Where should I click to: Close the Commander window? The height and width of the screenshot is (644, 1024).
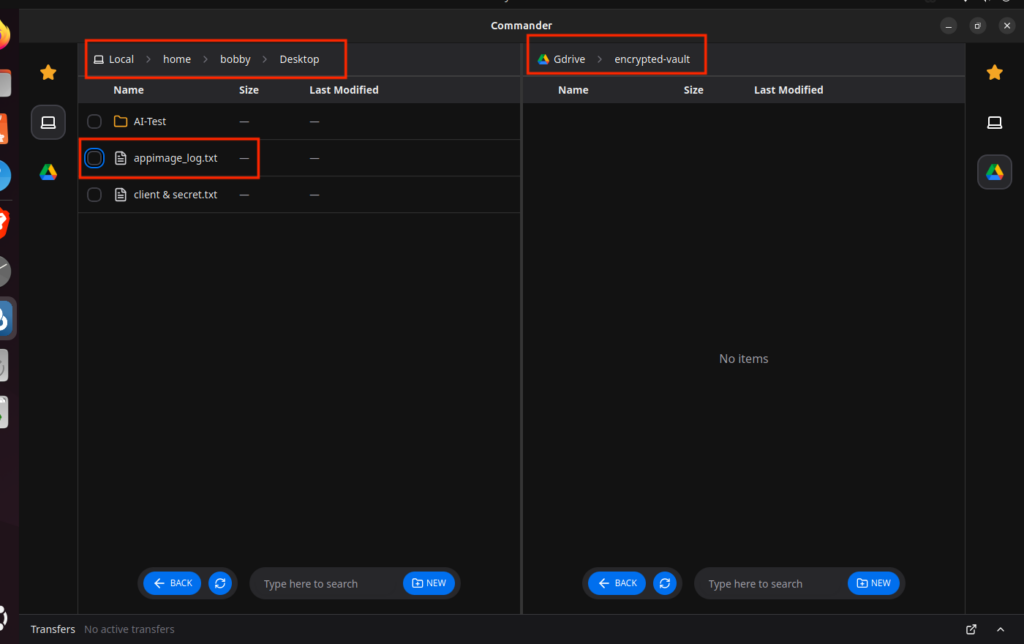(x=1006, y=25)
